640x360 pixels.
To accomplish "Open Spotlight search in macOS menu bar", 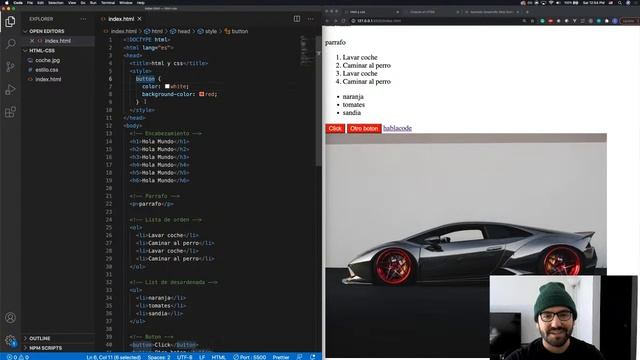I will click(619, 2).
